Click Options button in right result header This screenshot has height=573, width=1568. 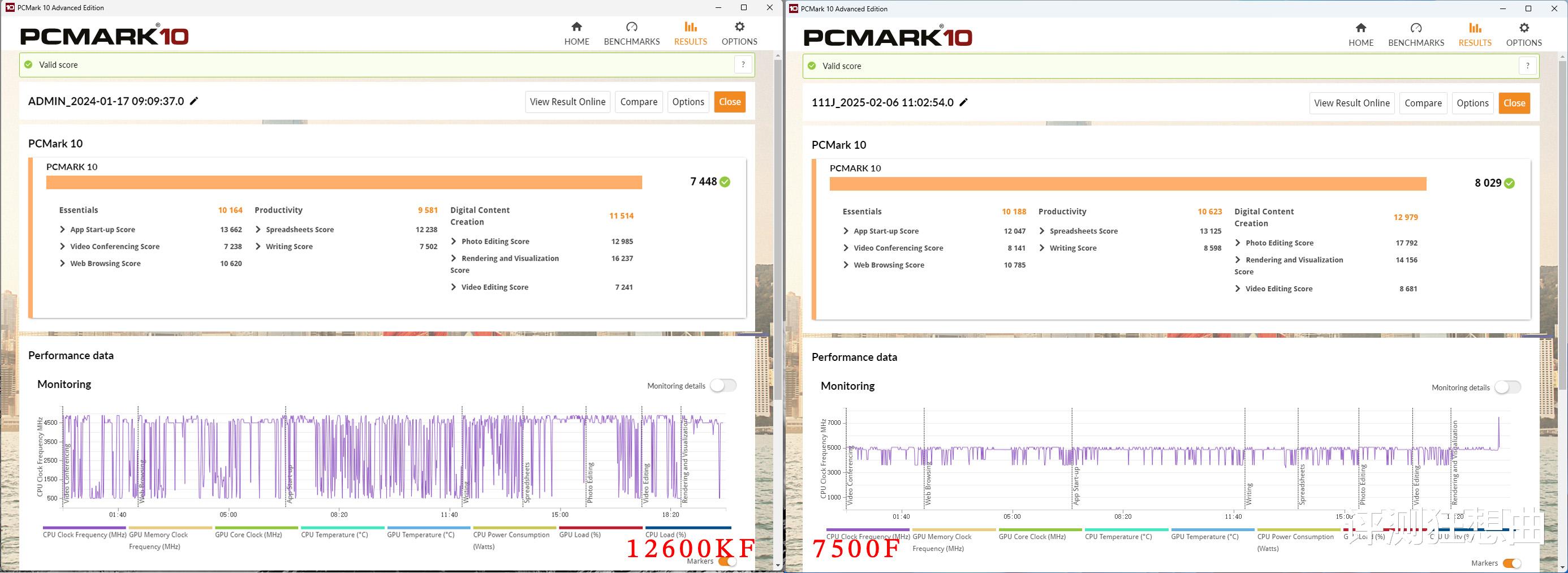point(1472,103)
